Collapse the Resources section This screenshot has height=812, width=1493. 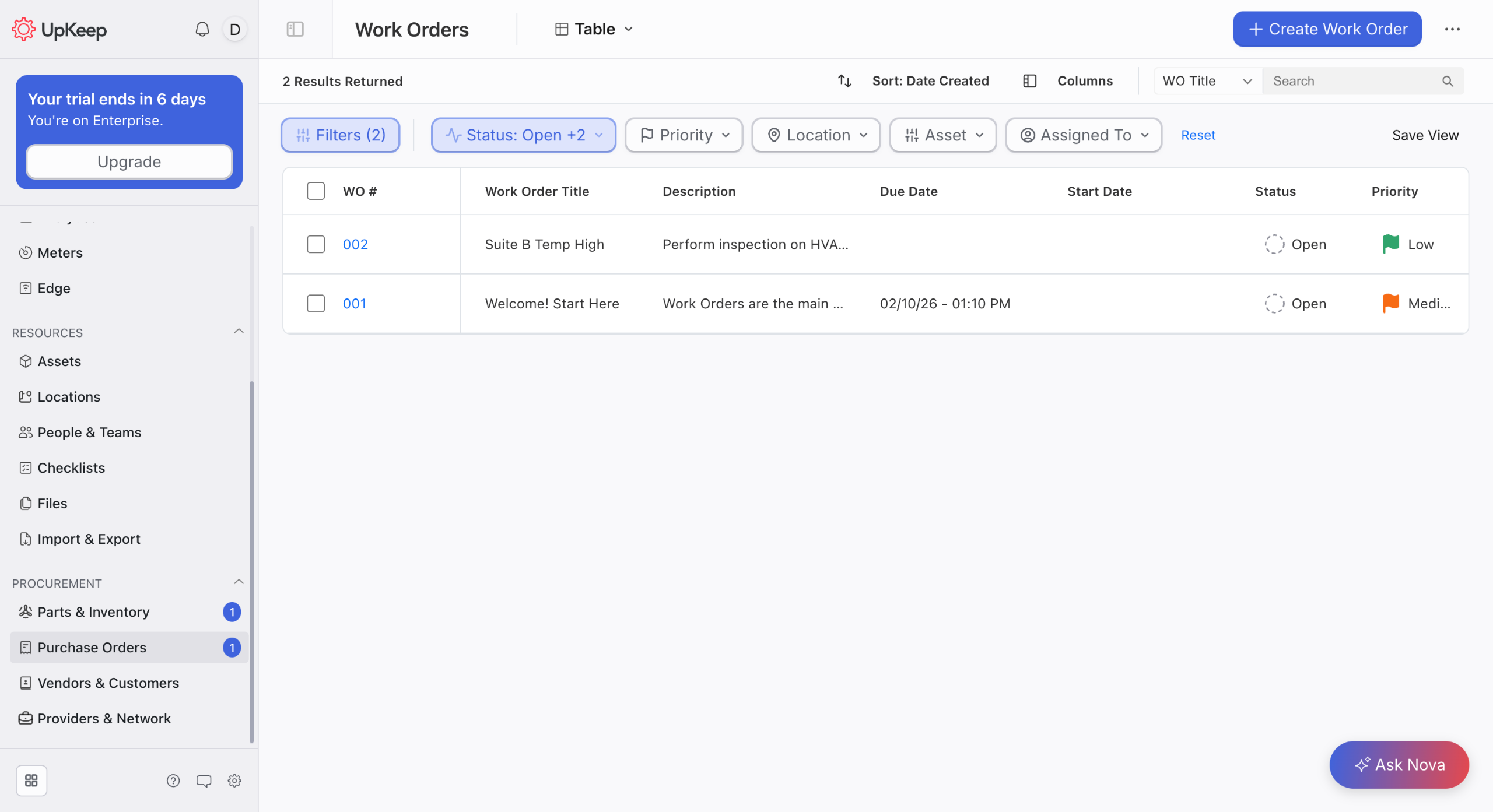coord(239,332)
